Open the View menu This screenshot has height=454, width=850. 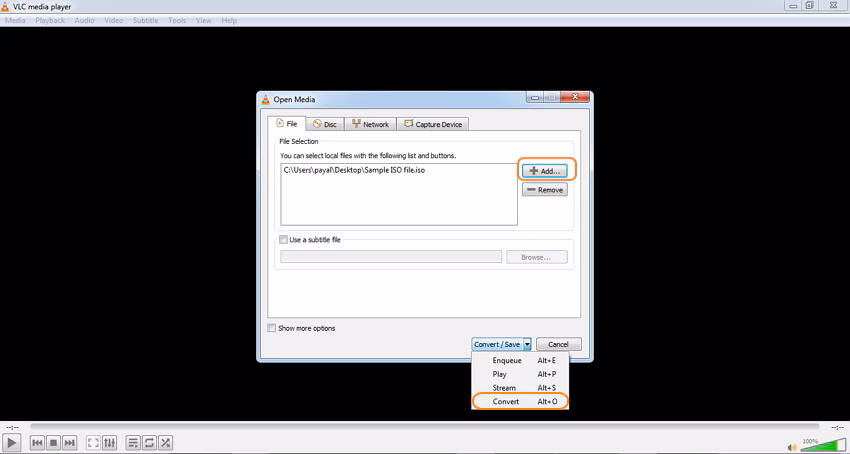(203, 21)
